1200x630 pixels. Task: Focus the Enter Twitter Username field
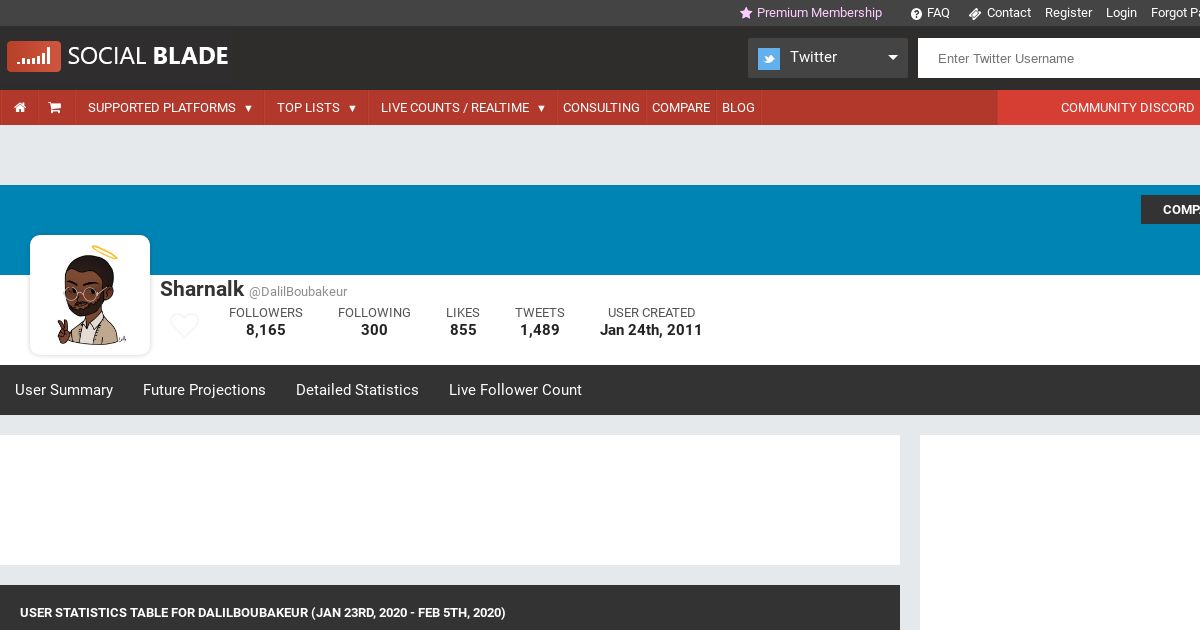coord(1059,58)
